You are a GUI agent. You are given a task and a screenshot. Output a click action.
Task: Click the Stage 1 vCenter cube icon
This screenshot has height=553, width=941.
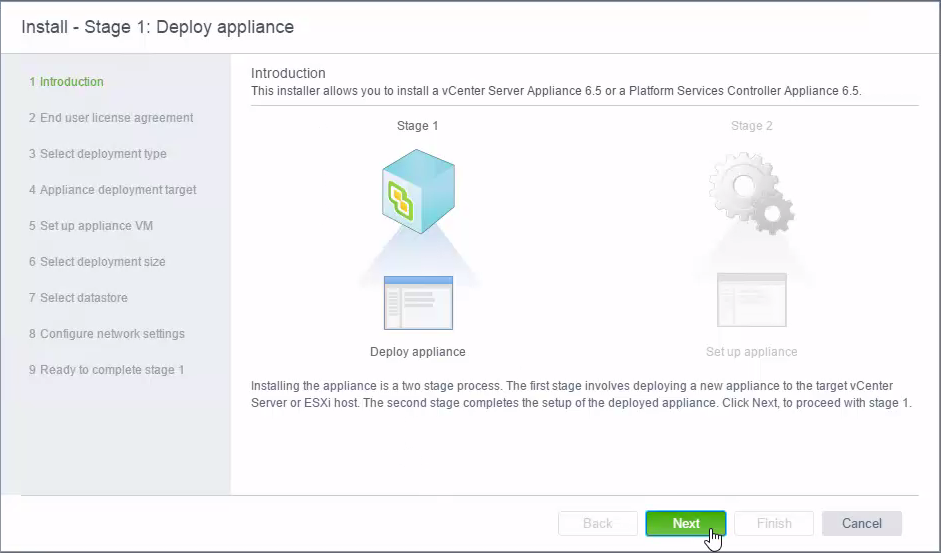418,191
